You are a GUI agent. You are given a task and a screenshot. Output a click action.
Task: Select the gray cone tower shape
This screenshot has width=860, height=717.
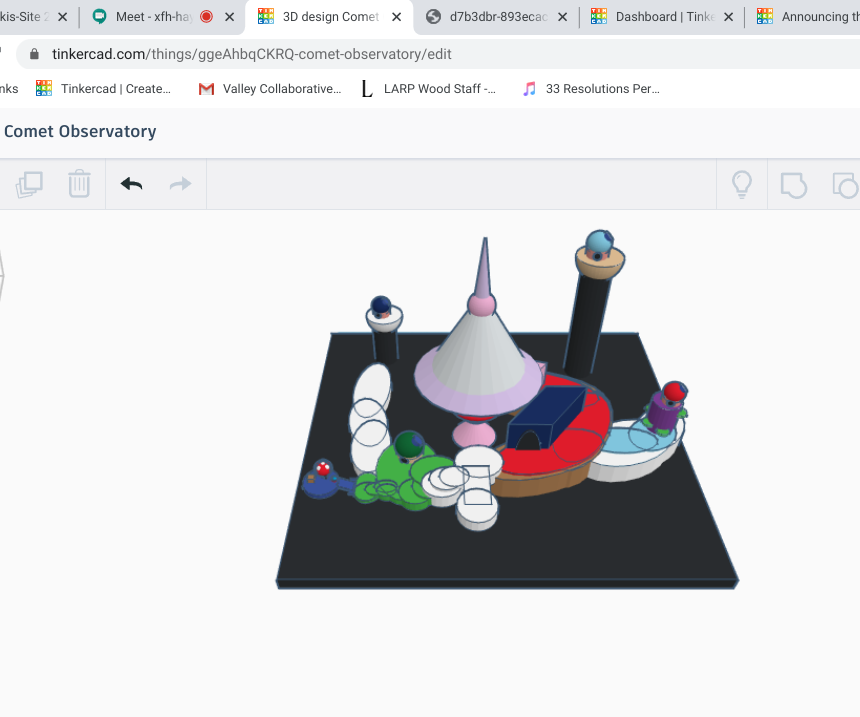point(478,357)
